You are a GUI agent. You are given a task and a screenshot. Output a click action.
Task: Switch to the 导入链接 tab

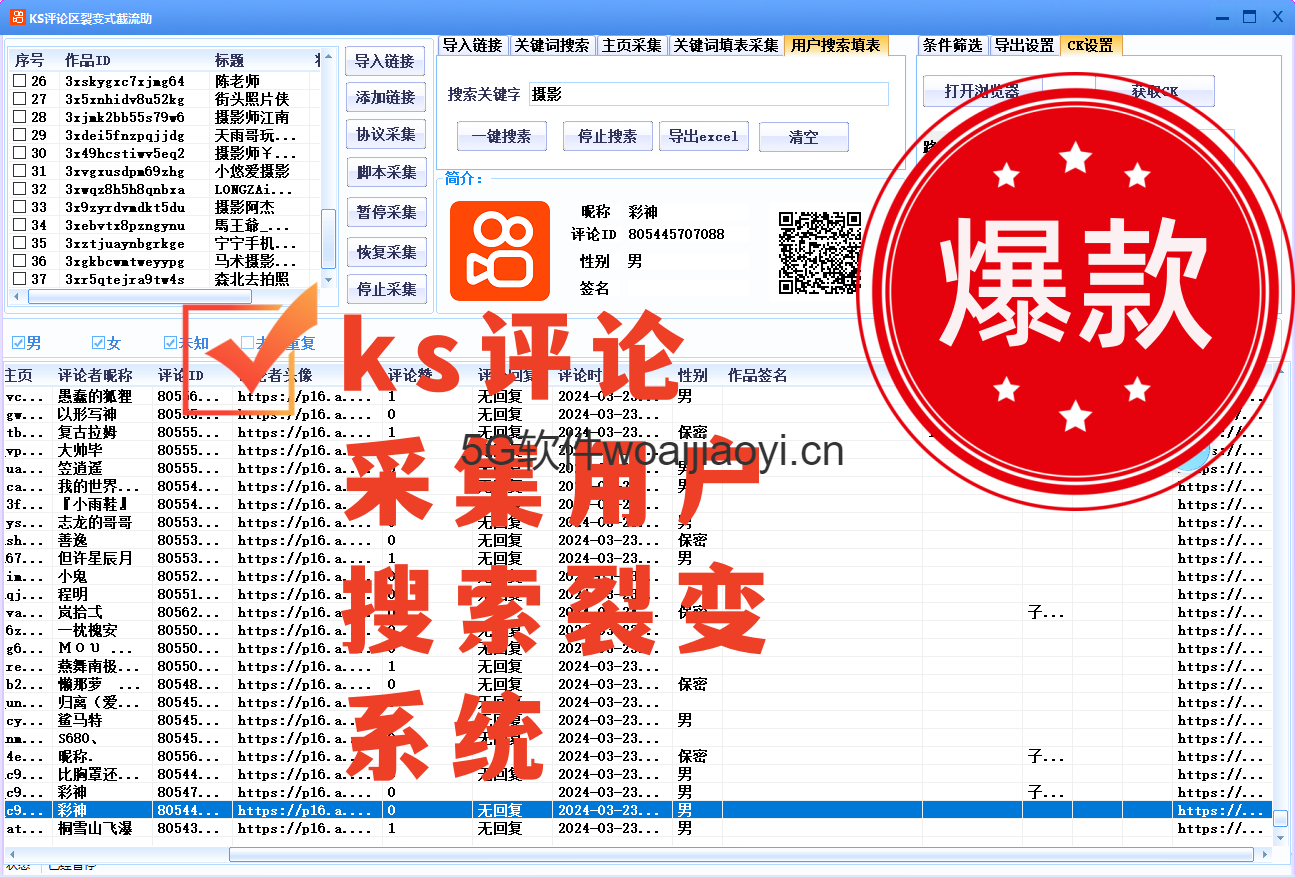472,45
